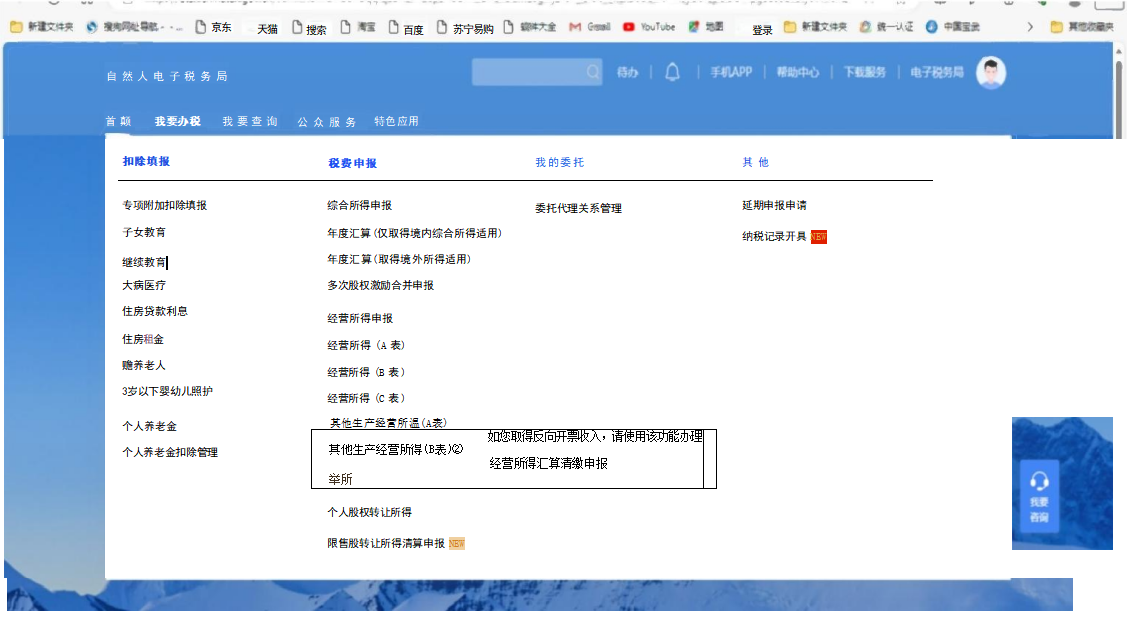Open the YouTube bookmark

pos(648,27)
